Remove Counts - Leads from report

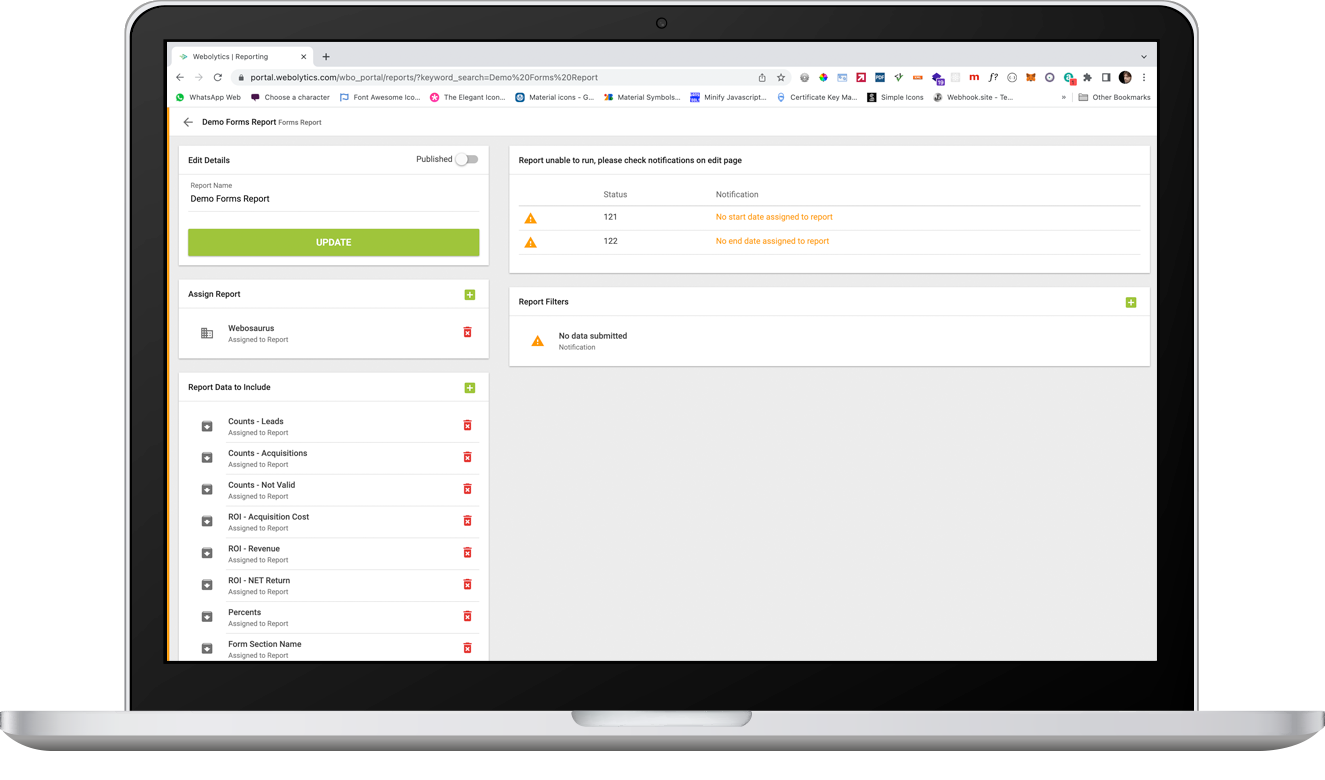(467, 425)
